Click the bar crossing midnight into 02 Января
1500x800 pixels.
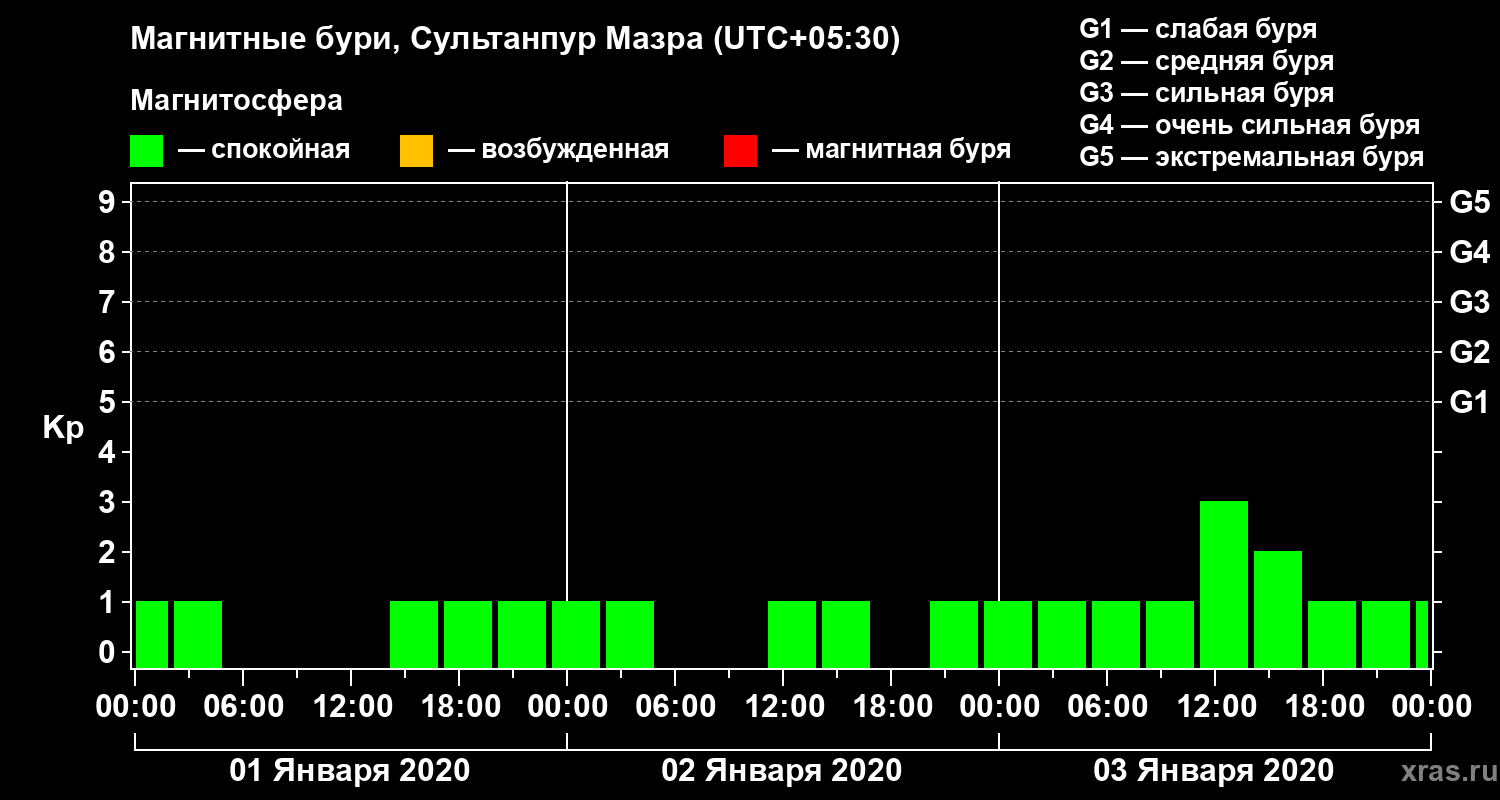pos(576,634)
